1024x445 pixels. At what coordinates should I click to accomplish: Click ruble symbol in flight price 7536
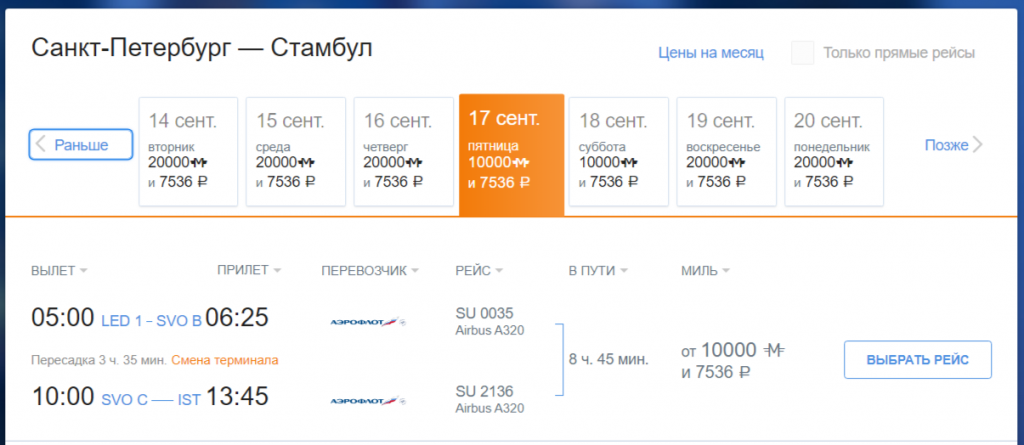tap(744, 373)
